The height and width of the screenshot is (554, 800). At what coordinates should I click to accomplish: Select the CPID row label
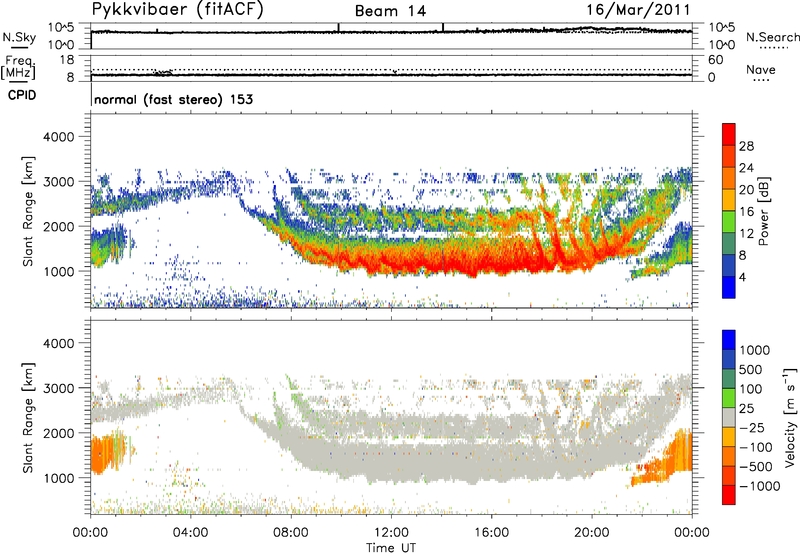pos(22,95)
